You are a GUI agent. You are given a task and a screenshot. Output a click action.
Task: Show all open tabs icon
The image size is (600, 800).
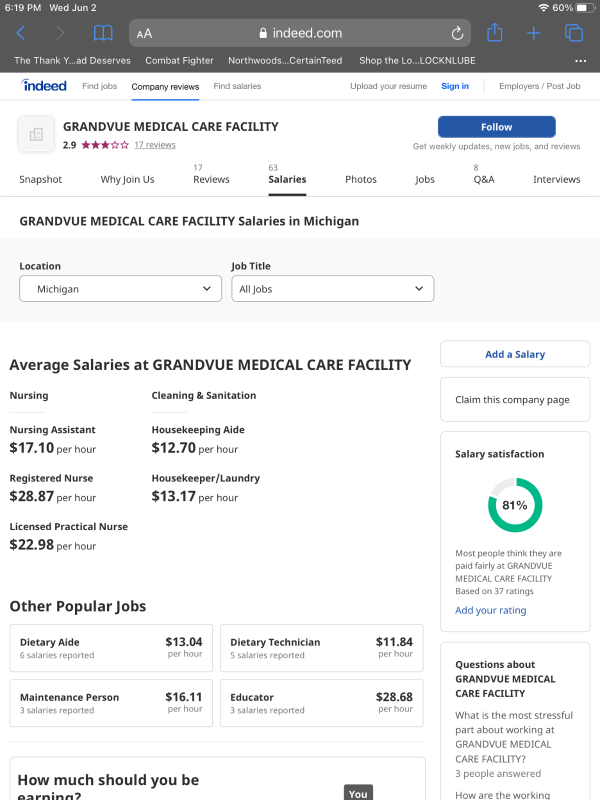(573, 33)
